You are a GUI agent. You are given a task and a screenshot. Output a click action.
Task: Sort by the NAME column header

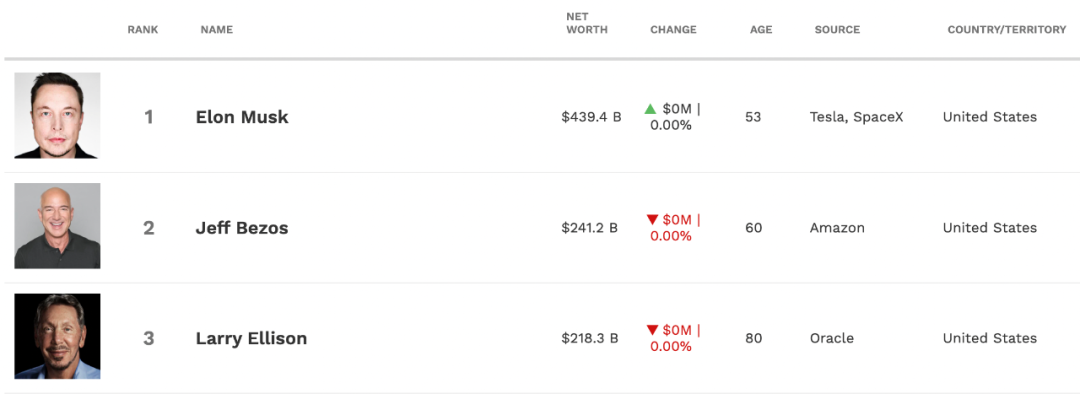click(x=216, y=30)
